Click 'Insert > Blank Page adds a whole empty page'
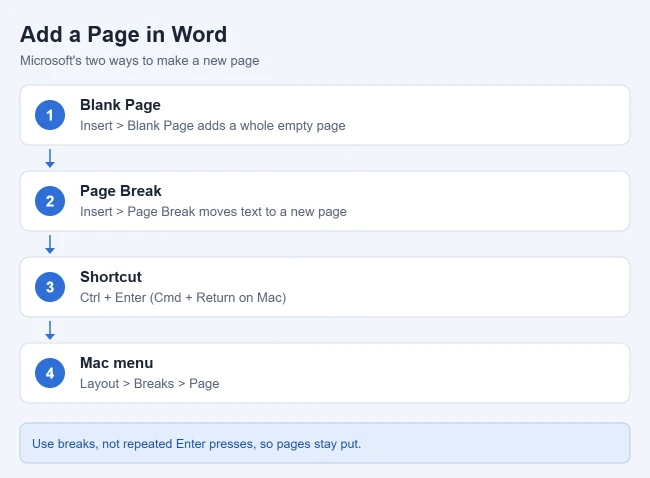Viewport: 650px width, 478px height. pyautogui.click(x=213, y=126)
